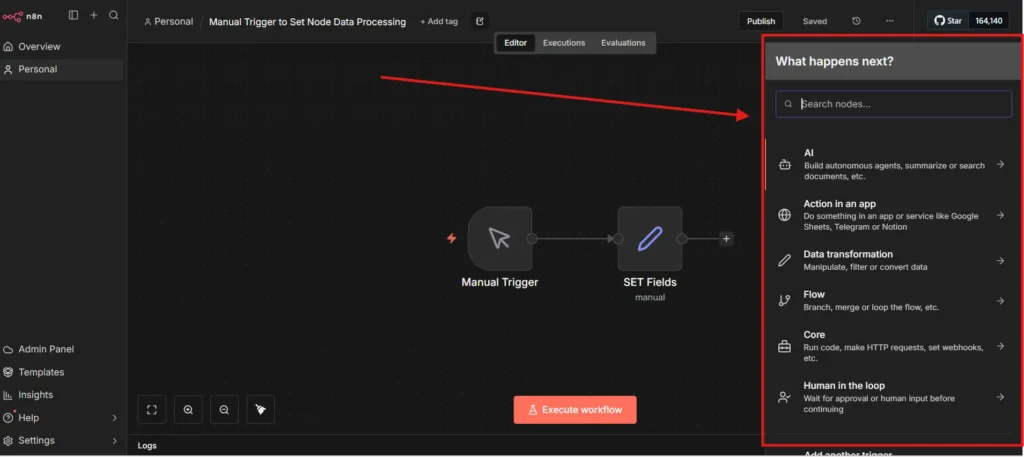
Task: Select the SET Fields node
Action: [x=650, y=239]
